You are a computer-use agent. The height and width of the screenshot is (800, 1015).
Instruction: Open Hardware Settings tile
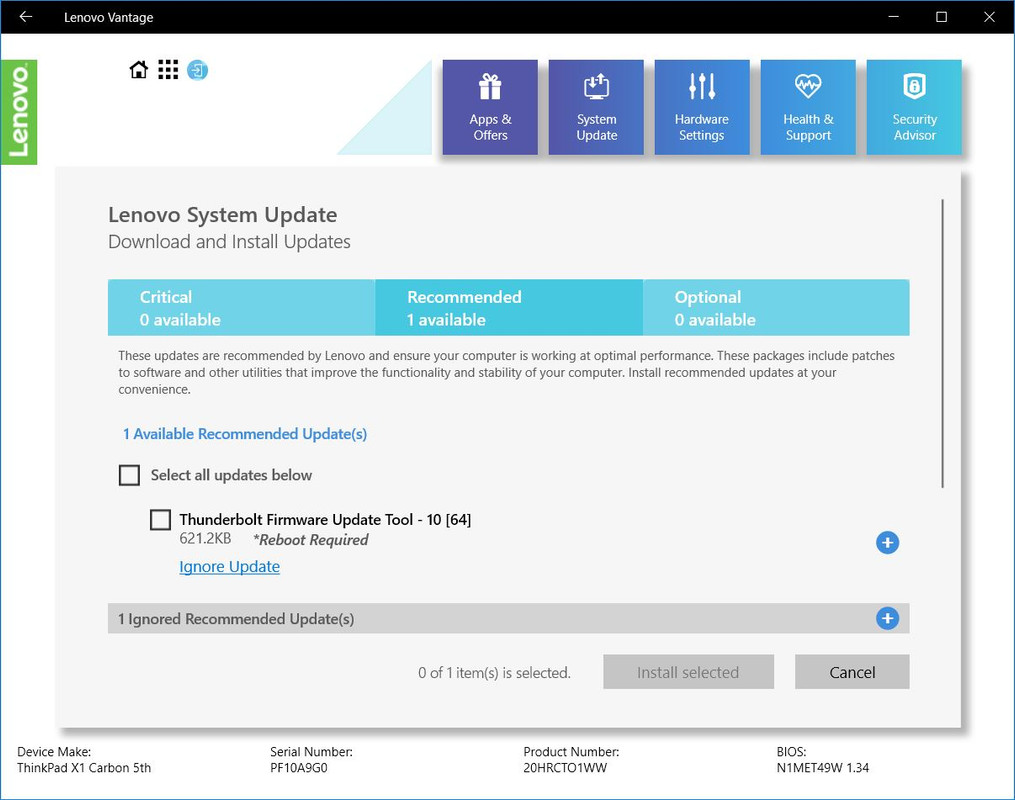[x=702, y=107]
